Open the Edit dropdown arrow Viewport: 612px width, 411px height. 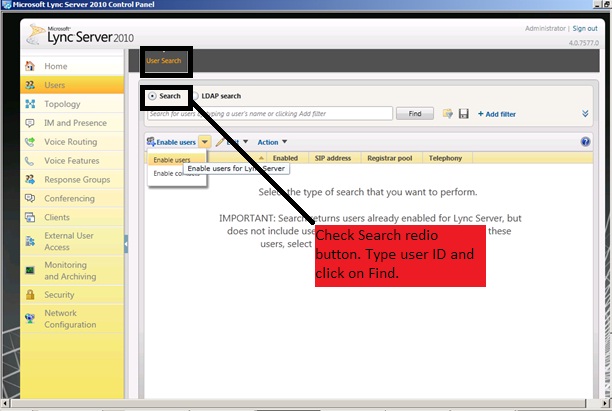[x=246, y=142]
